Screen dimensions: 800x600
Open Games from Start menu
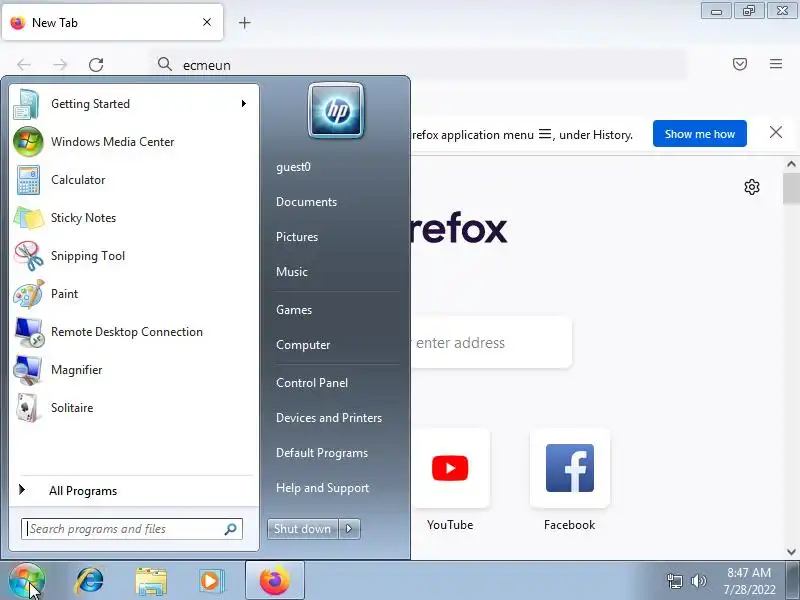pos(293,310)
